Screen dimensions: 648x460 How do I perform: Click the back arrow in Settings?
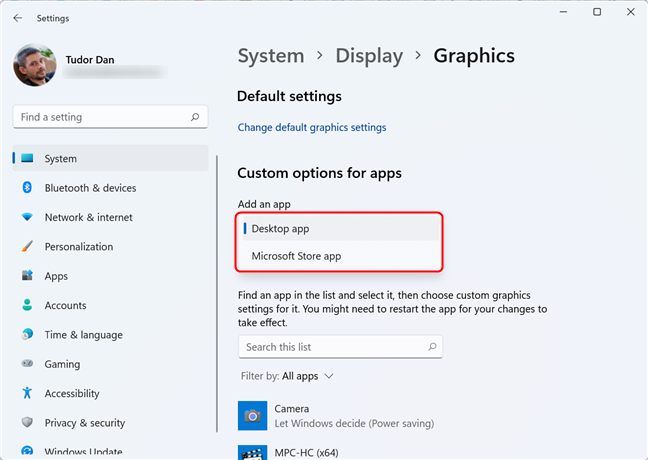point(17,18)
